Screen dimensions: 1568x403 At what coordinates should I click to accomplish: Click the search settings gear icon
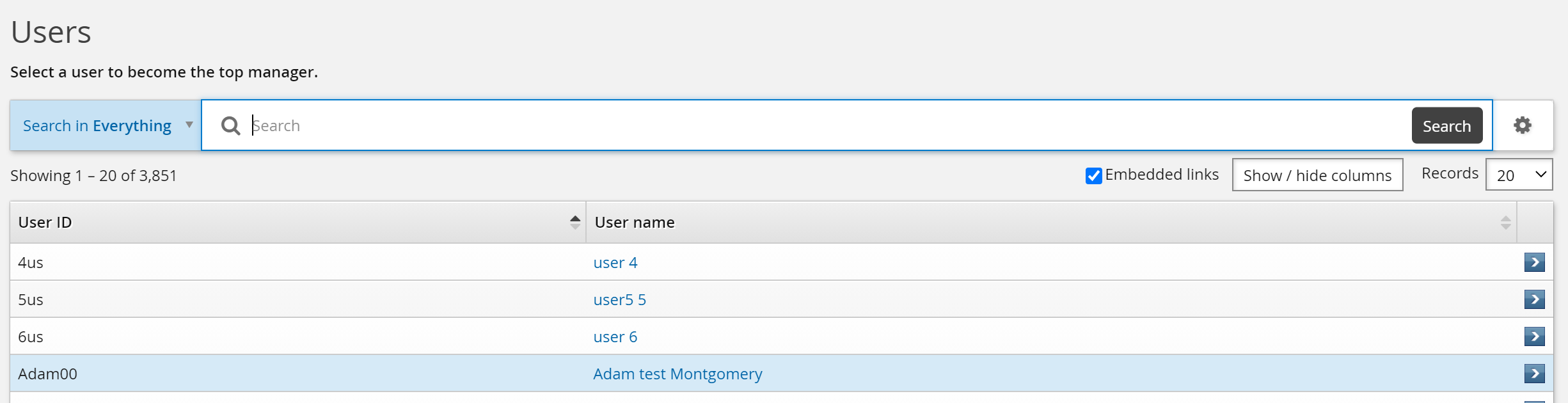click(1522, 125)
